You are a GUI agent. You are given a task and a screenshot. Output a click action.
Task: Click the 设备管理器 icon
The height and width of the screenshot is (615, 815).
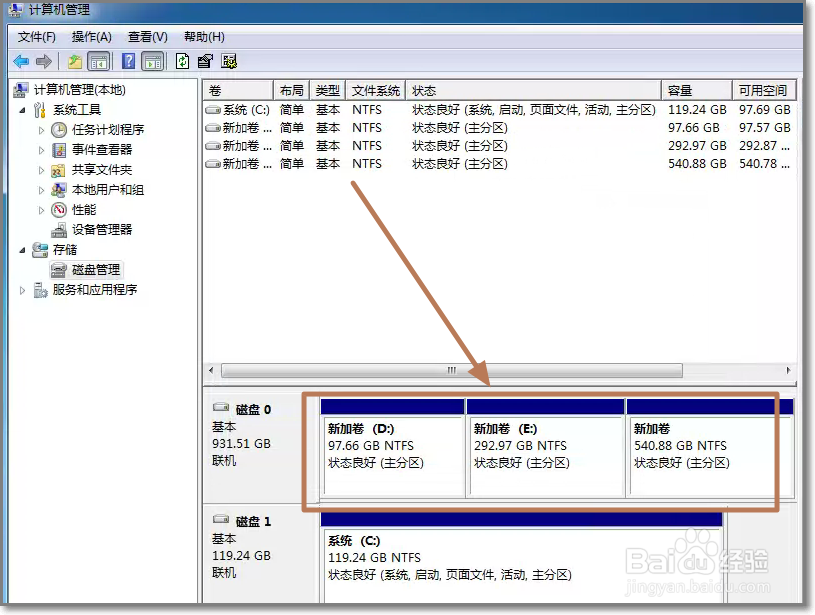coord(59,230)
